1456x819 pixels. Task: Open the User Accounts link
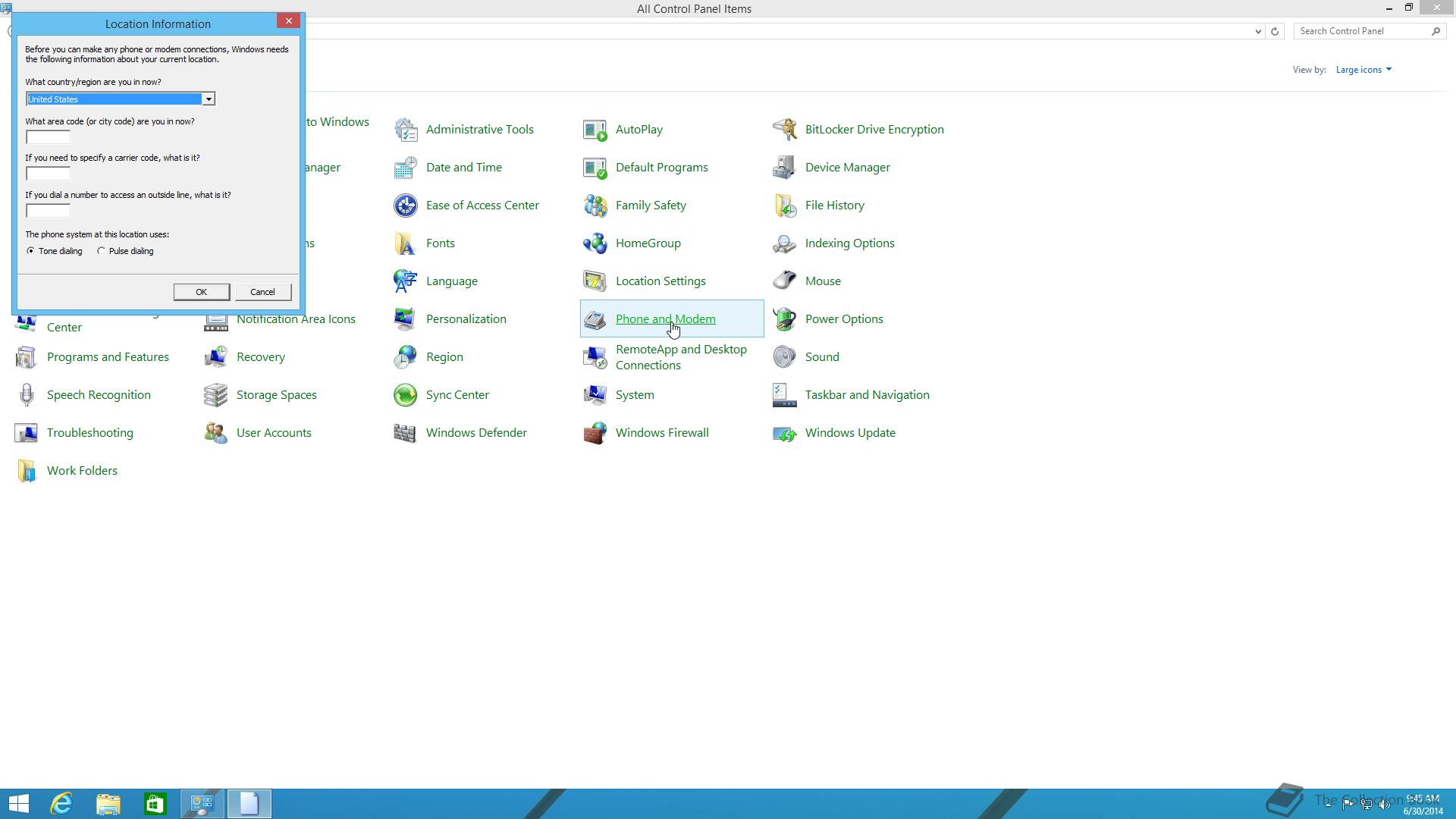[x=274, y=433]
